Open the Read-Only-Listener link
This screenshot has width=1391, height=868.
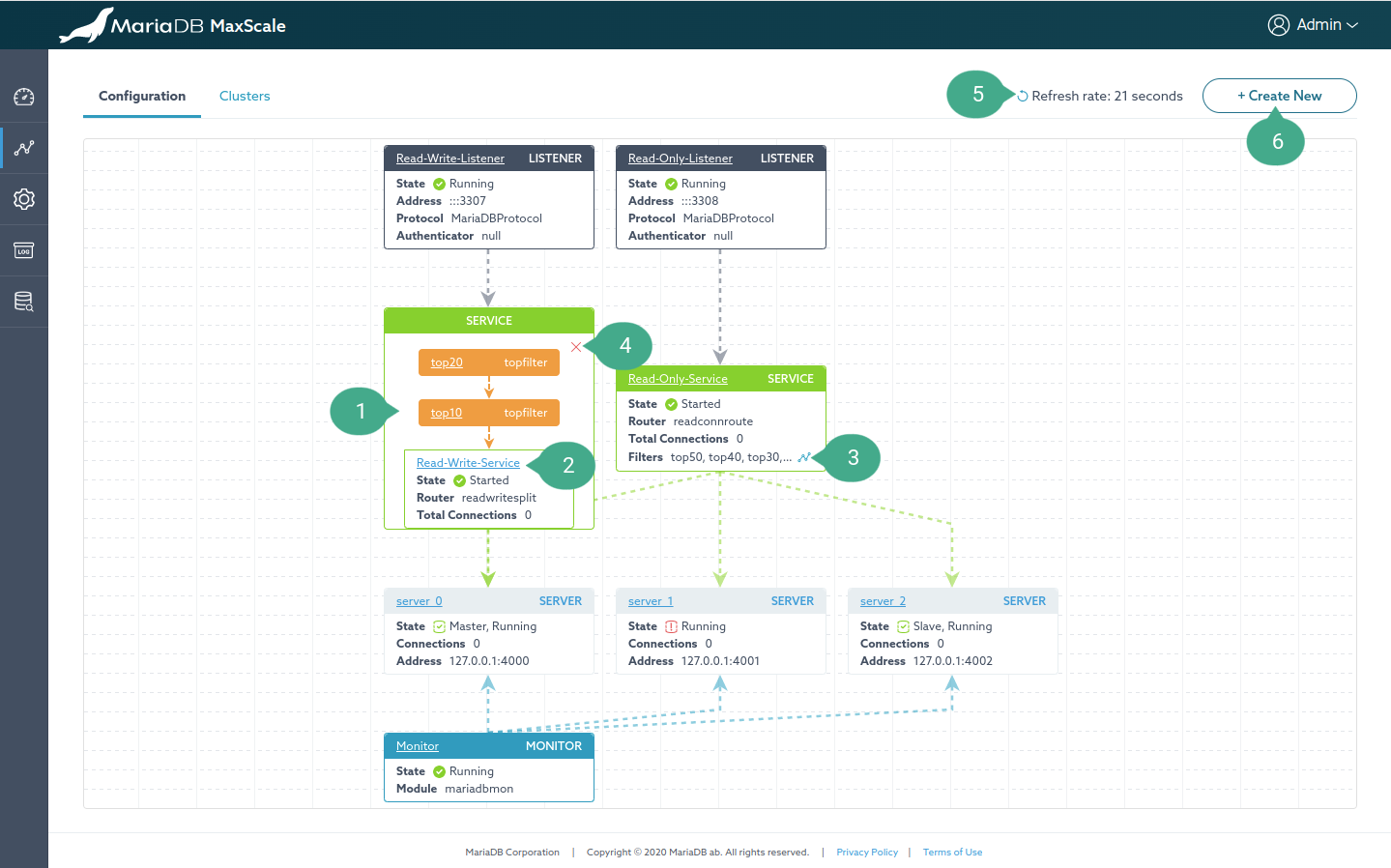(x=680, y=159)
